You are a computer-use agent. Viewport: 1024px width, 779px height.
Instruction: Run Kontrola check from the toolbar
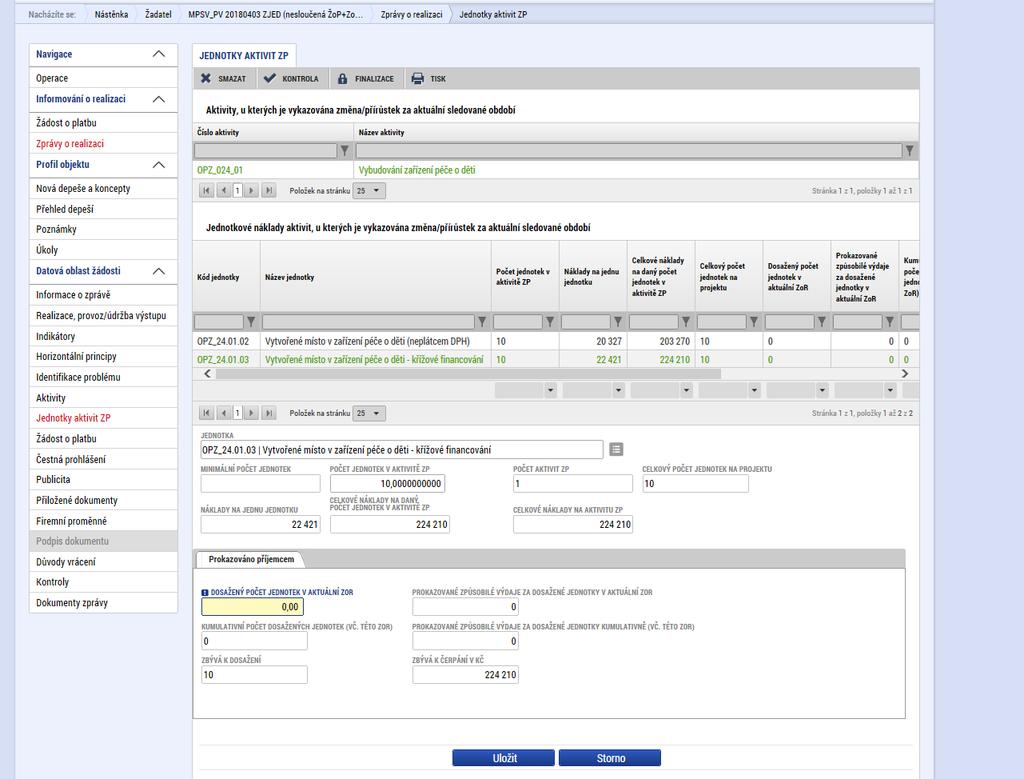pyautogui.click(x=291, y=78)
